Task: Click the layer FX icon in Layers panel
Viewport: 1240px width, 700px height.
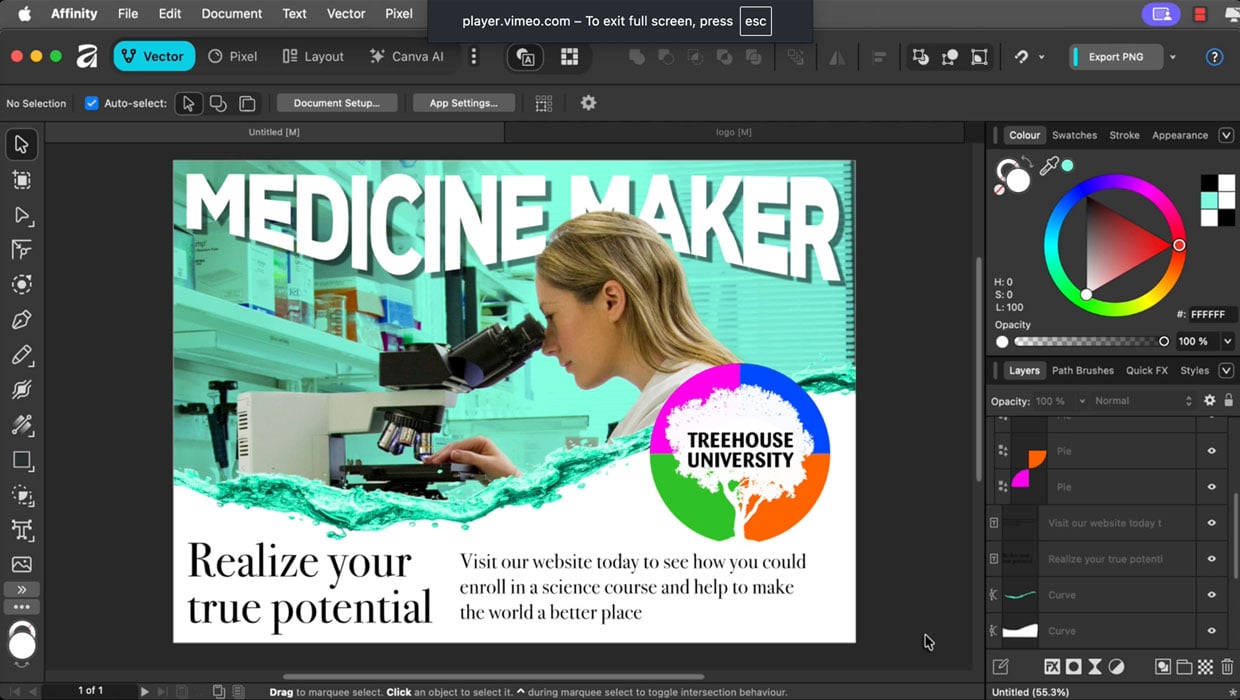Action: (1052, 666)
